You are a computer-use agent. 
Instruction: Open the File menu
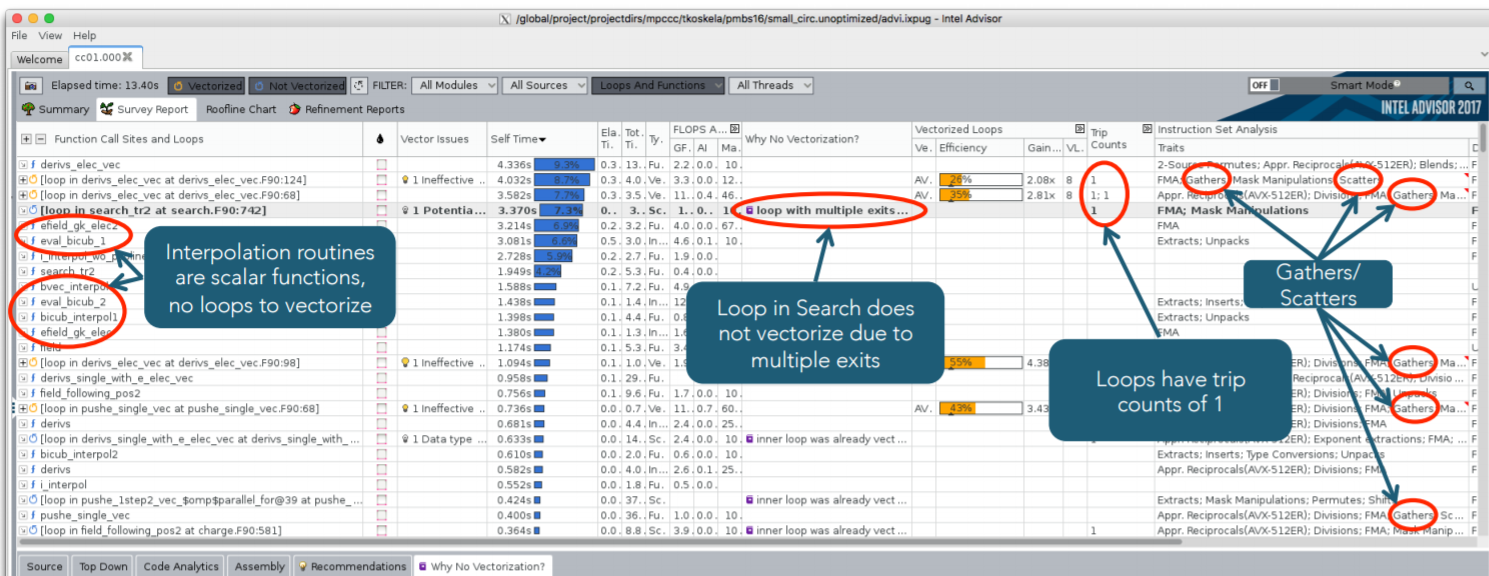point(19,35)
